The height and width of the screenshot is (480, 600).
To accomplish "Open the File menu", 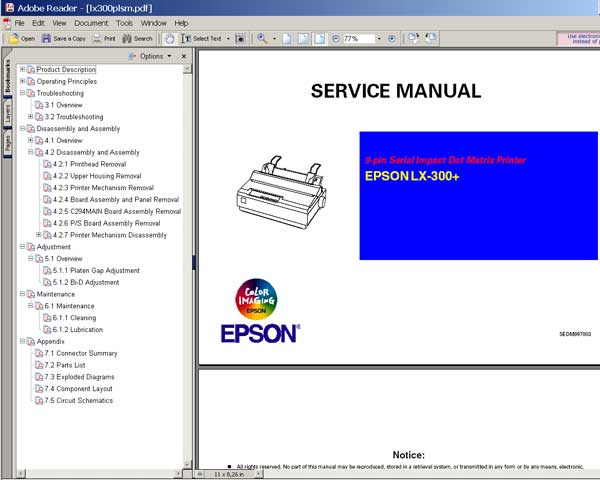I will point(20,23).
